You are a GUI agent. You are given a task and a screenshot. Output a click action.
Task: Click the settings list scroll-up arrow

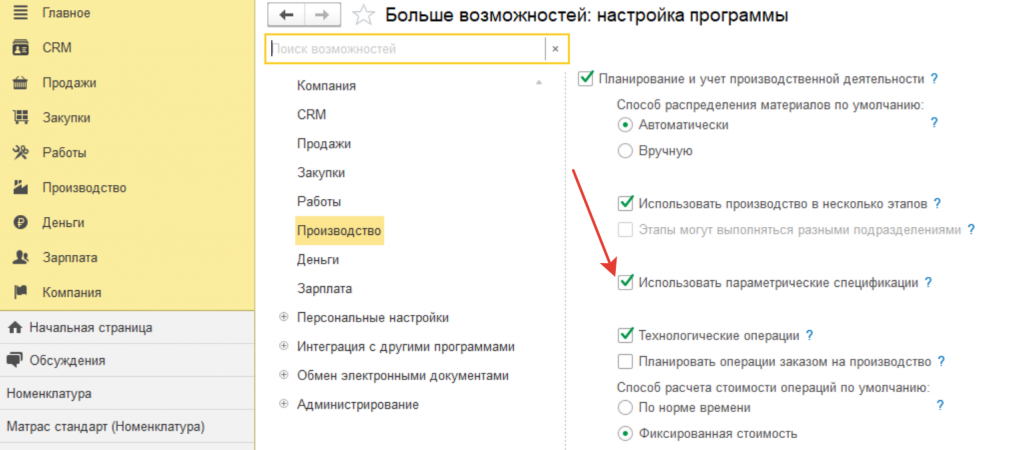pyautogui.click(x=539, y=82)
